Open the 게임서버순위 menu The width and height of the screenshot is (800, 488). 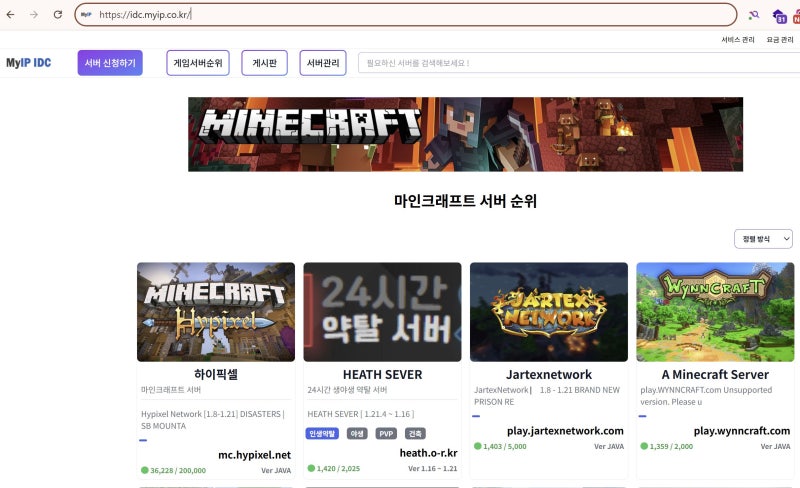point(197,63)
